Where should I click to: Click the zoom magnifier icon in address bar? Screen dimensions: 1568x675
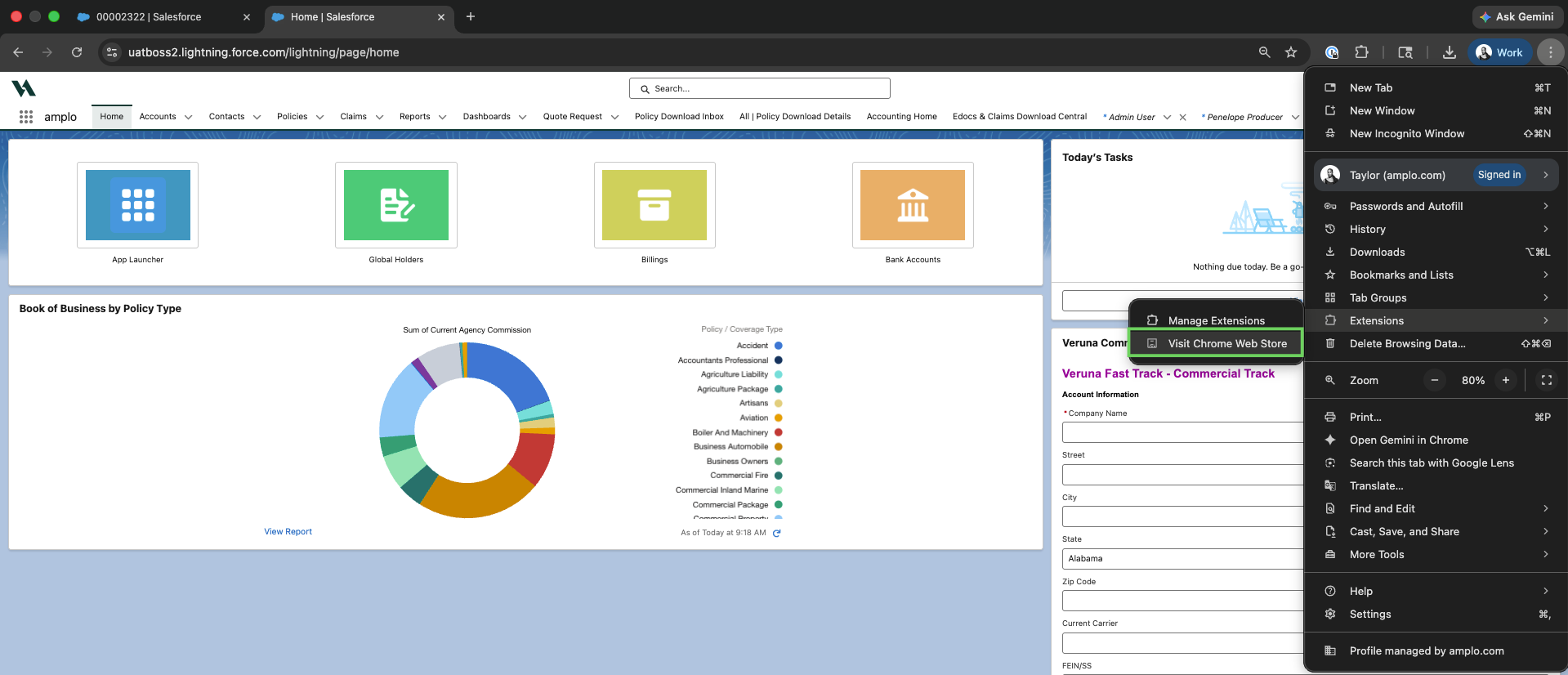coord(1265,52)
